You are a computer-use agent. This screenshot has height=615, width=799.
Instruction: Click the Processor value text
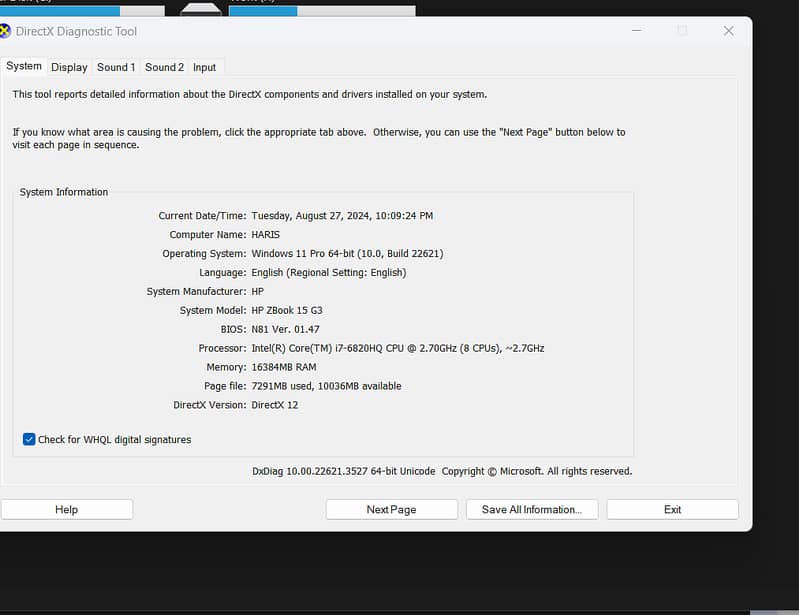point(397,348)
